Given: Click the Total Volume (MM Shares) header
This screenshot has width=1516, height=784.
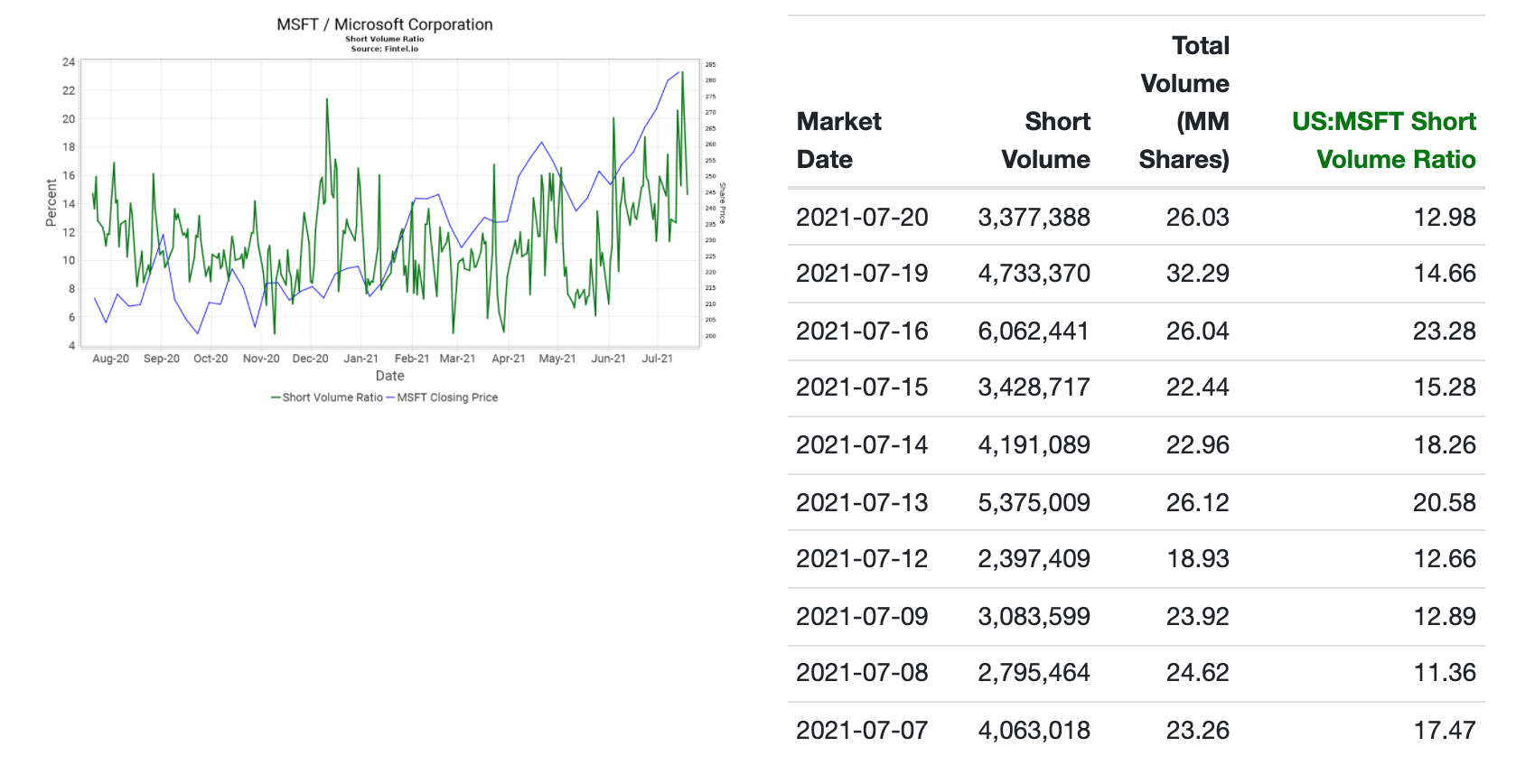Looking at the screenshot, I should pyautogui.click(x=1184, y=102).
